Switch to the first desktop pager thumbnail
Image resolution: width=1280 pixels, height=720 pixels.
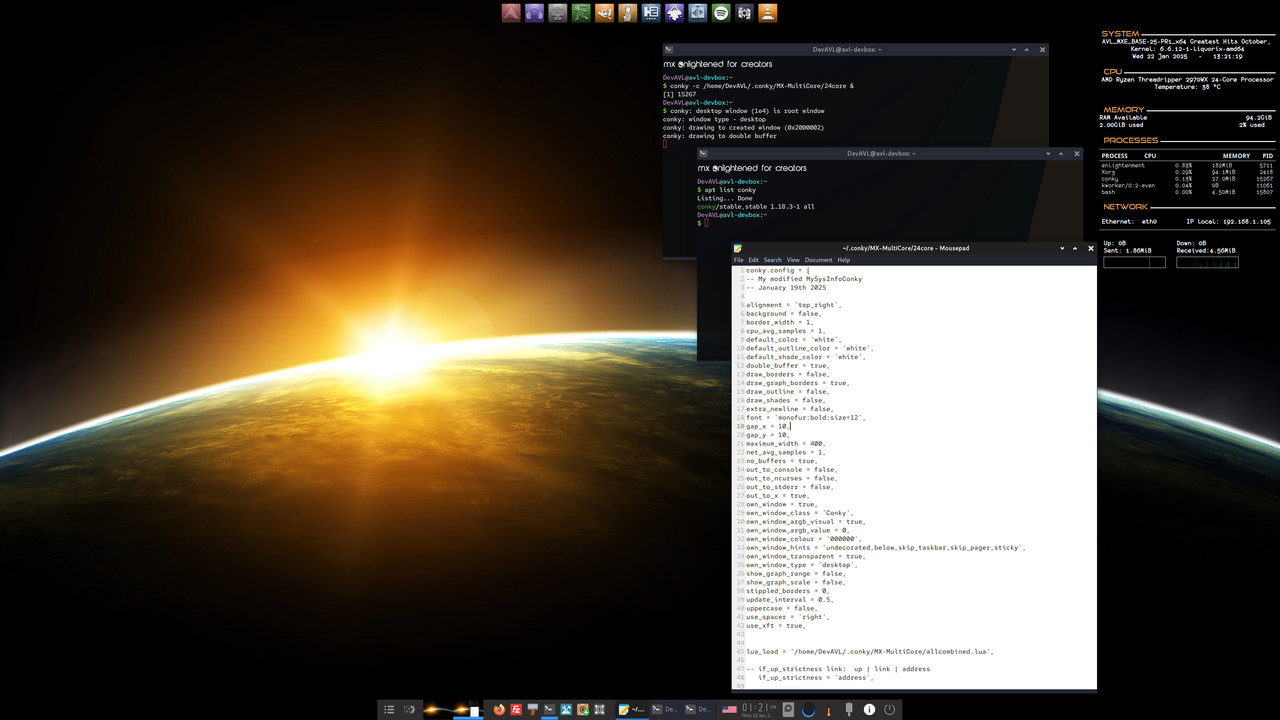tap(436, 709)
